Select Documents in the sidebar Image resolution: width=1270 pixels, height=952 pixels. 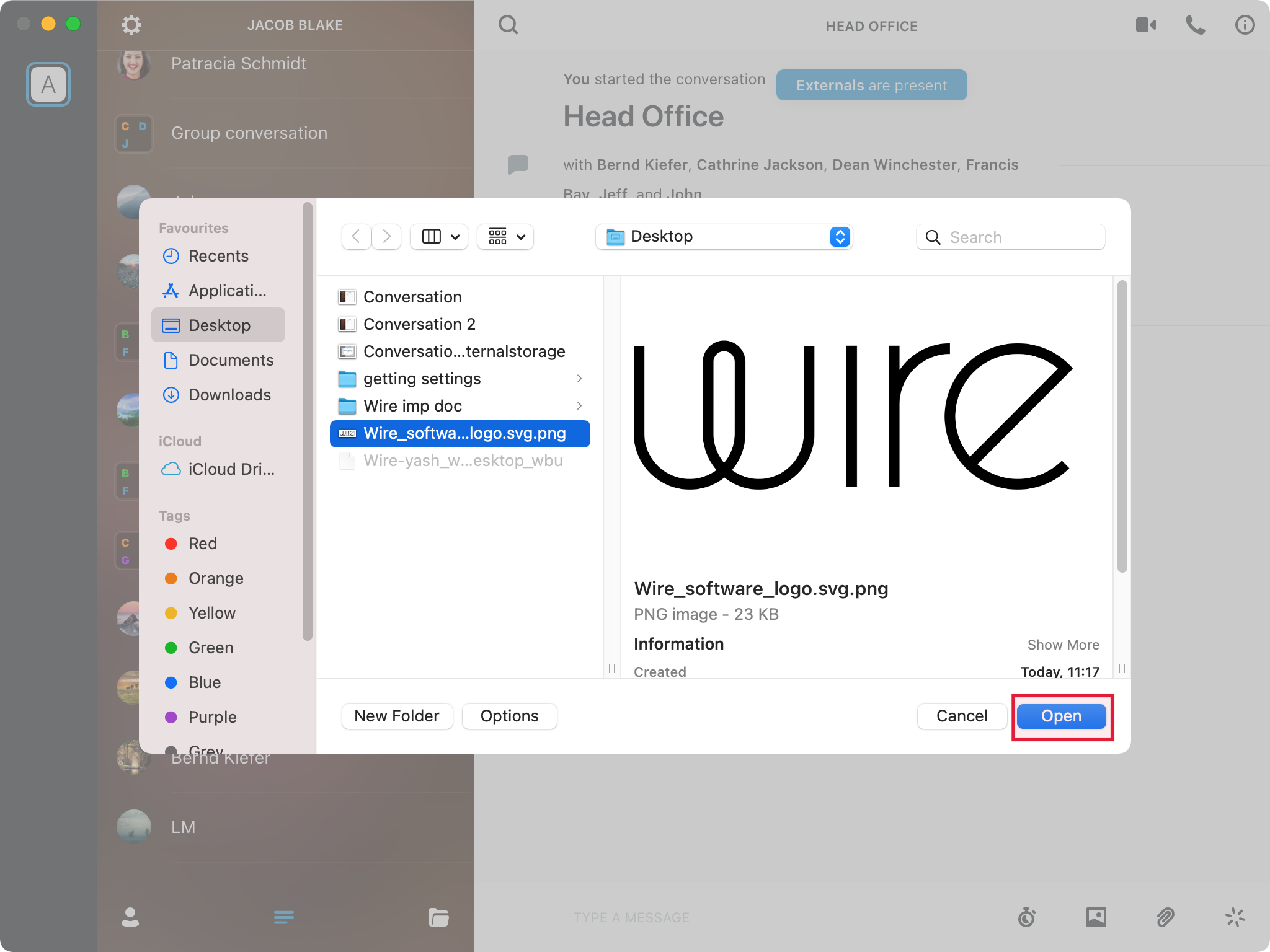[218, 360]
